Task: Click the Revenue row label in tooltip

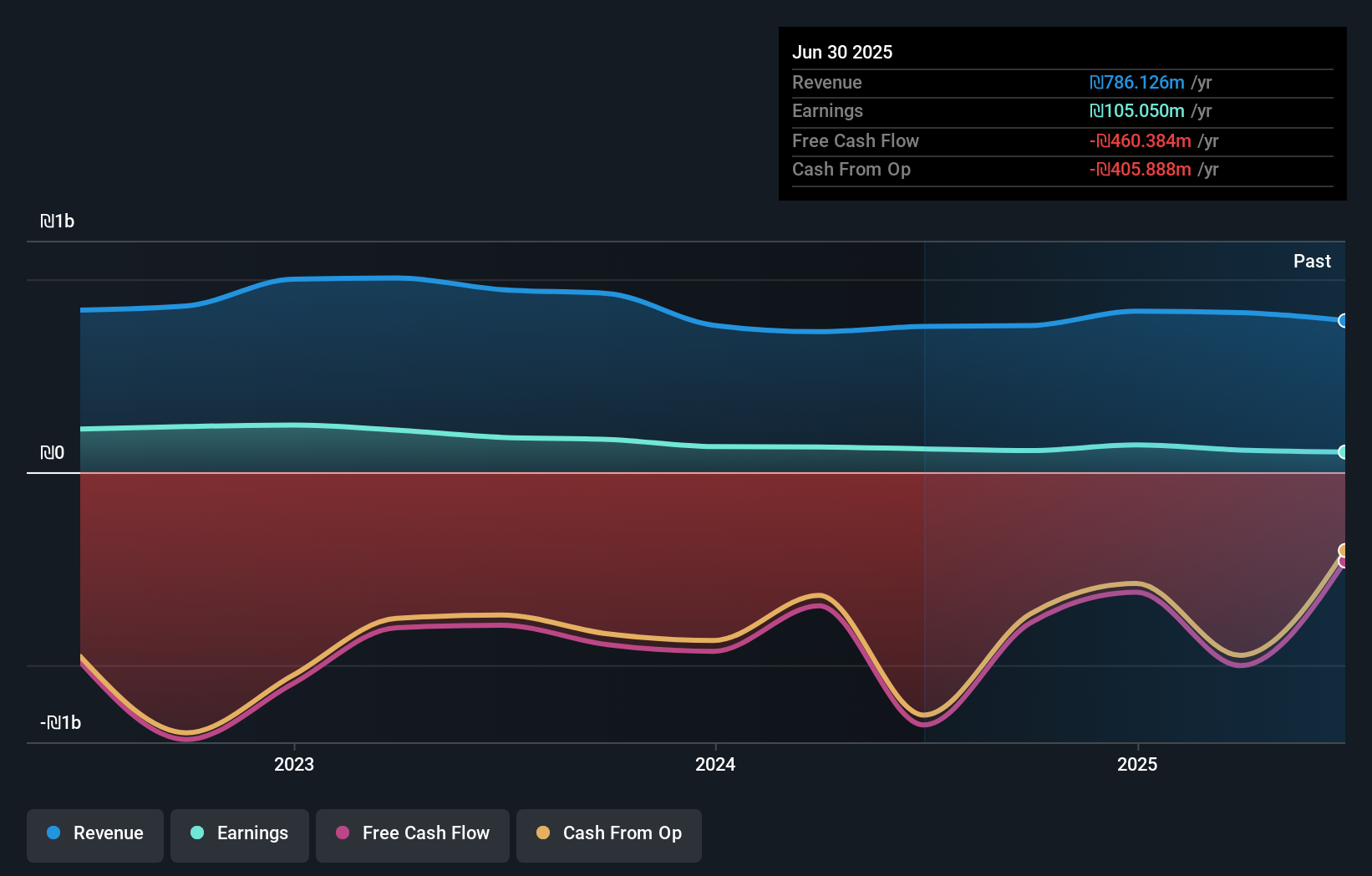Action: tap(827, 83)
